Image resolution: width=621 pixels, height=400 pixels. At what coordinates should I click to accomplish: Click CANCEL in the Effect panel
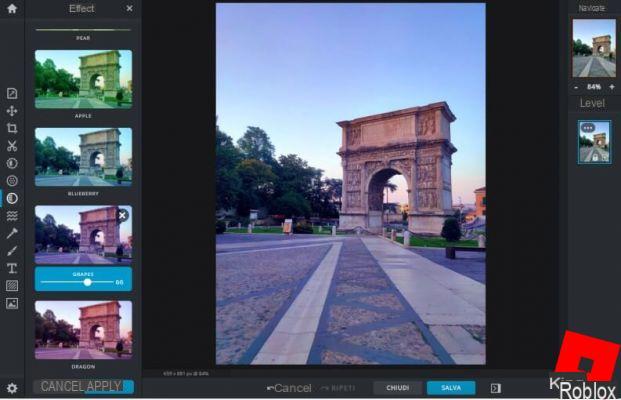point(63,387)
